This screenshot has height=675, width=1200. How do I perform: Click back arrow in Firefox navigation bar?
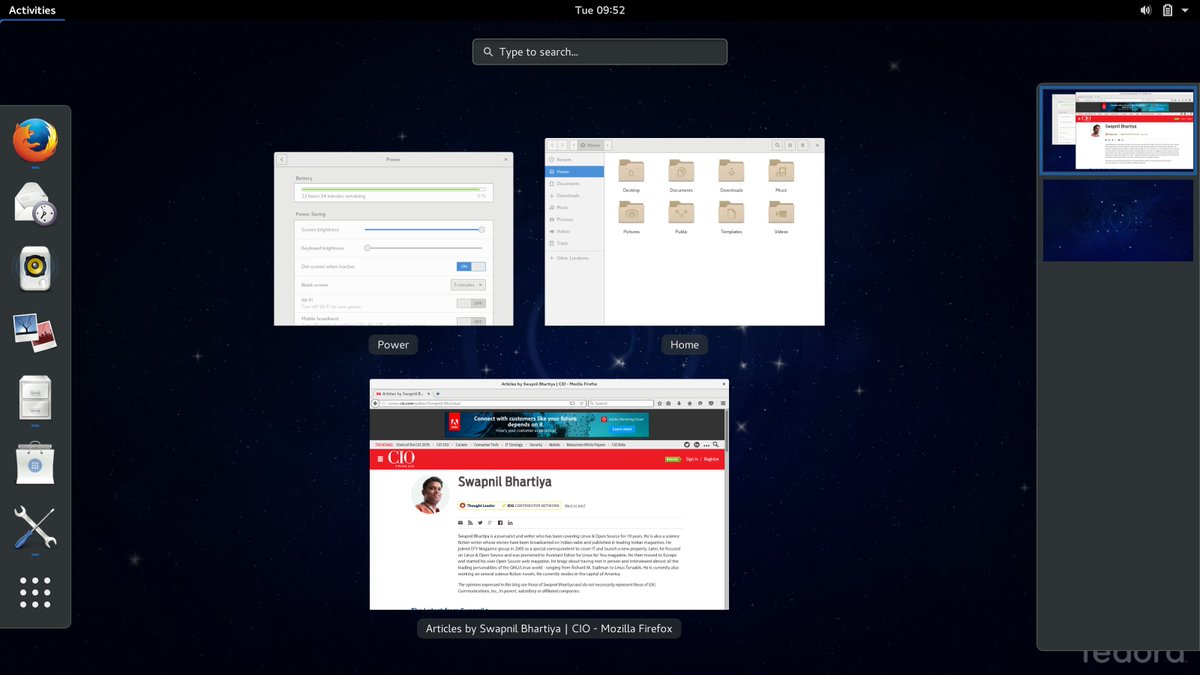point(375,403)
